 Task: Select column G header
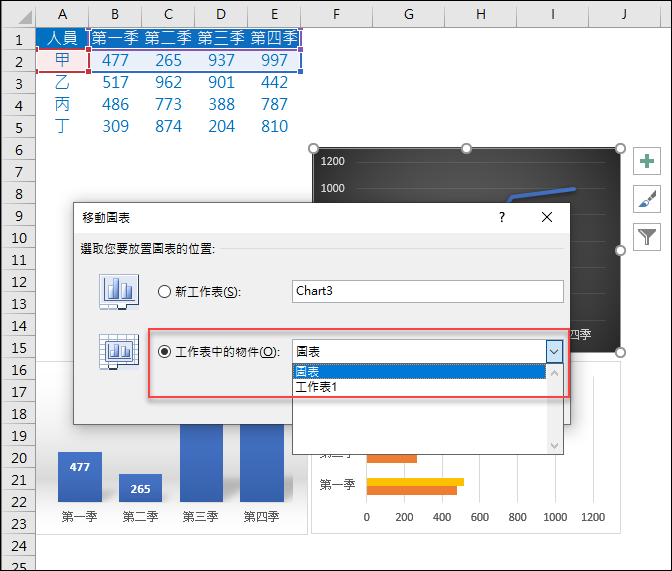point(409,15)
